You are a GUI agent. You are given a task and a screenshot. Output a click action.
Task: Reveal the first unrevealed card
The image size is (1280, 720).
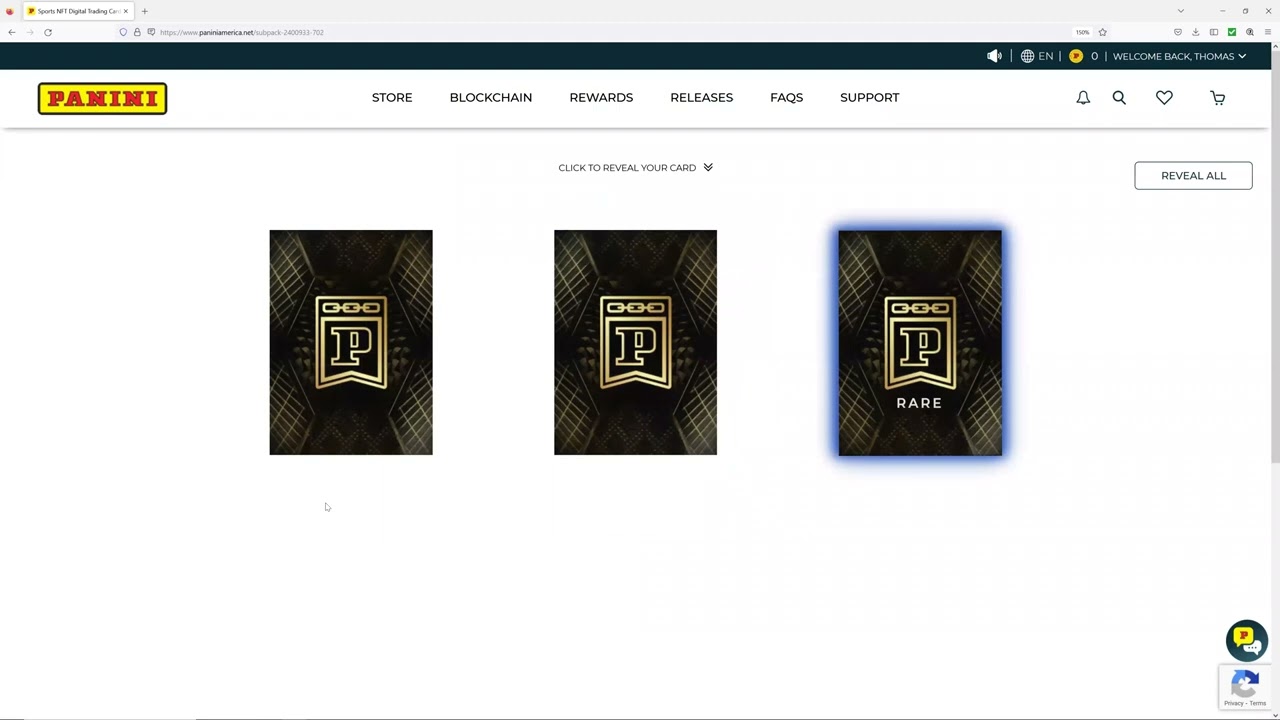[x=351, y=342]
